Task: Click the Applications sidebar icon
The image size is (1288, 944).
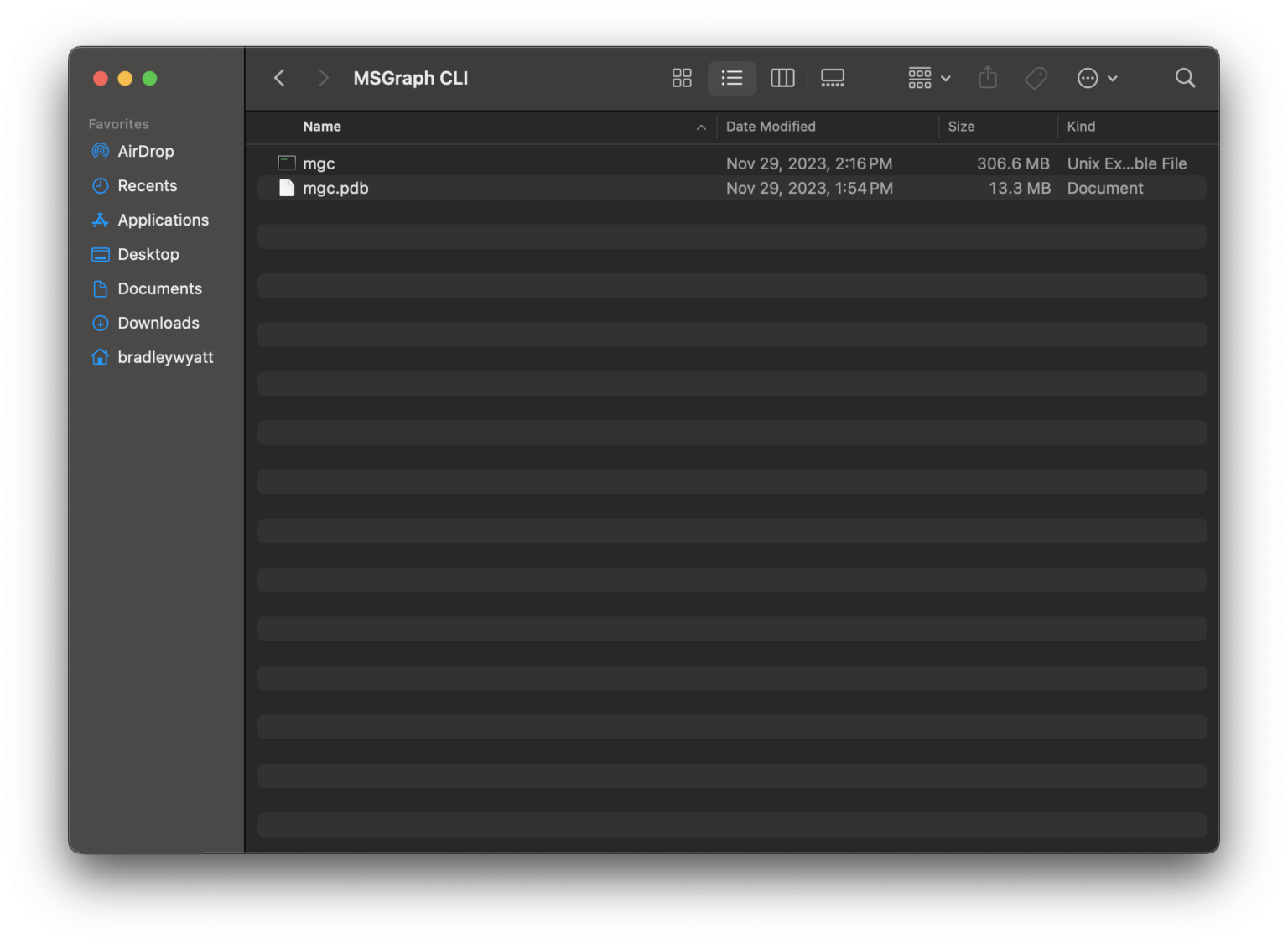Action: pos(100,220)
